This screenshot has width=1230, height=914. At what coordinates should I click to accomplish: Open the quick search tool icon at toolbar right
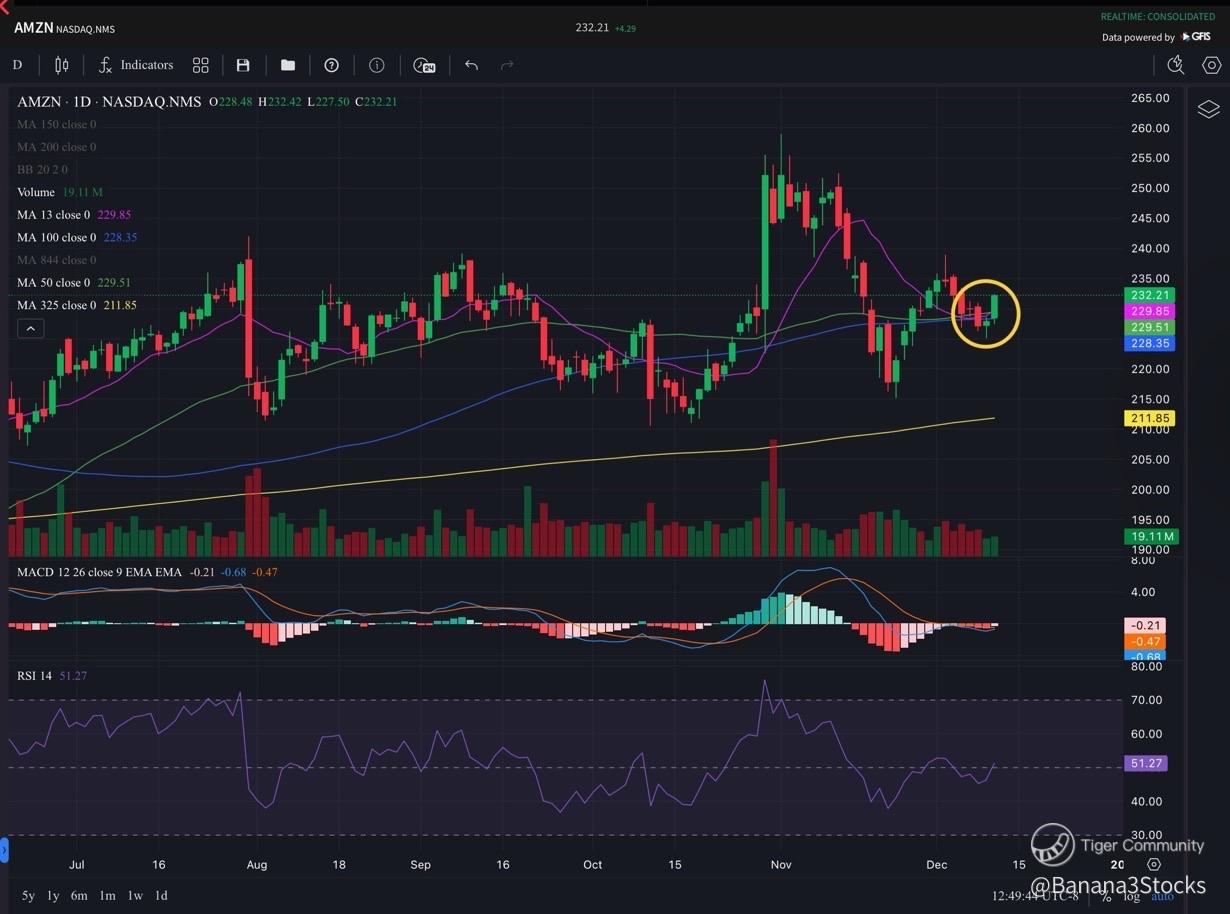tap(1176, 65)
